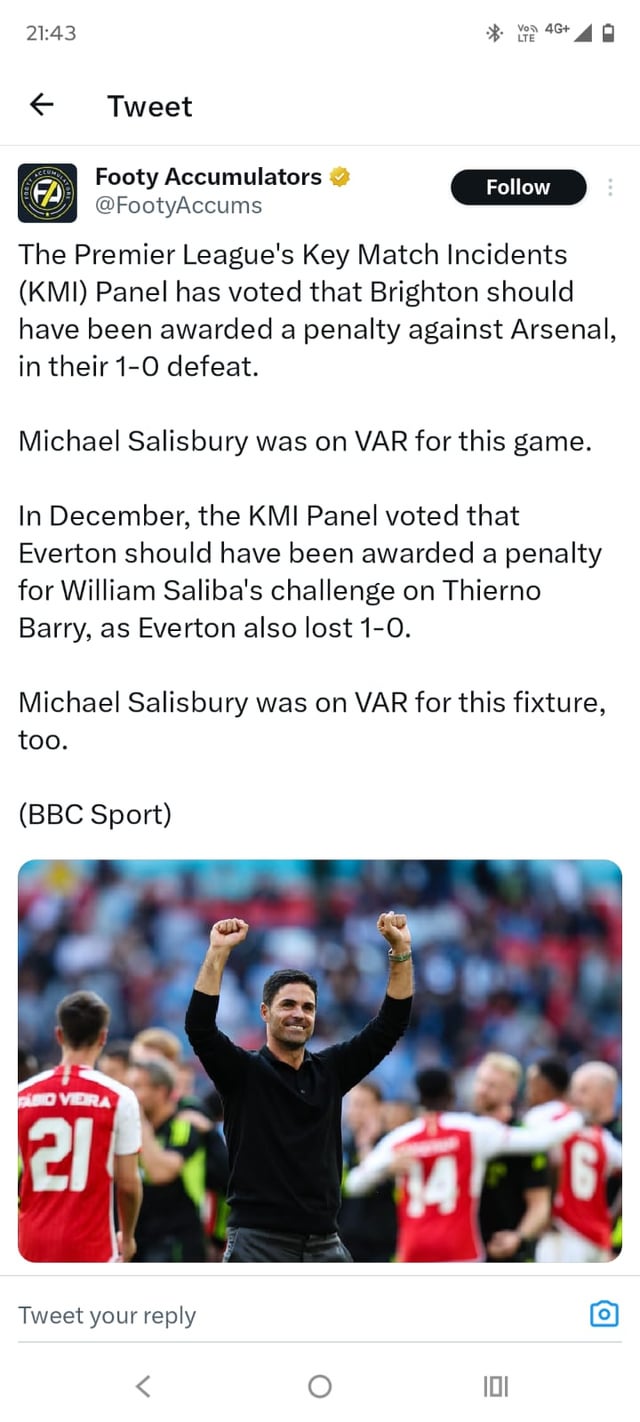
Task: Tap the Footy Accumulators display name
Action: (208, 177)
